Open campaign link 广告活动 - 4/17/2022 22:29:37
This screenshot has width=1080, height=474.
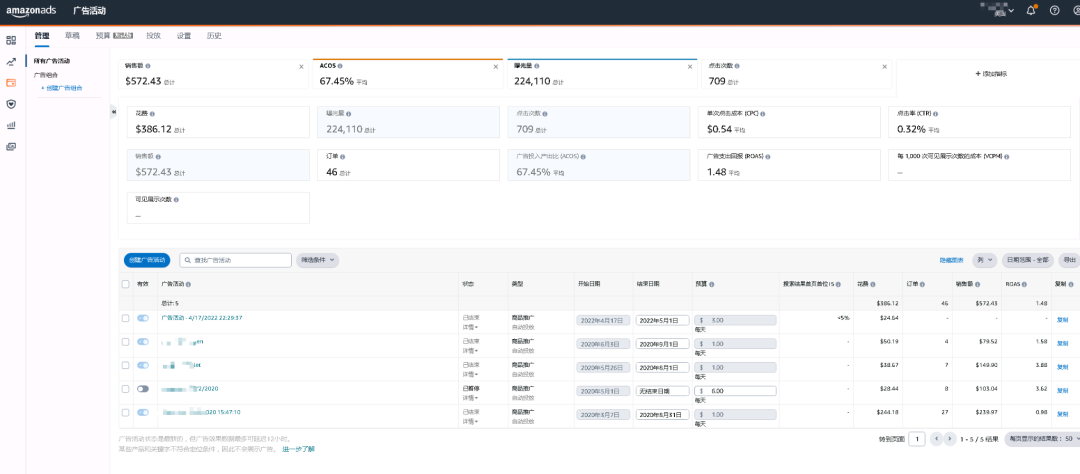[202, 318]
